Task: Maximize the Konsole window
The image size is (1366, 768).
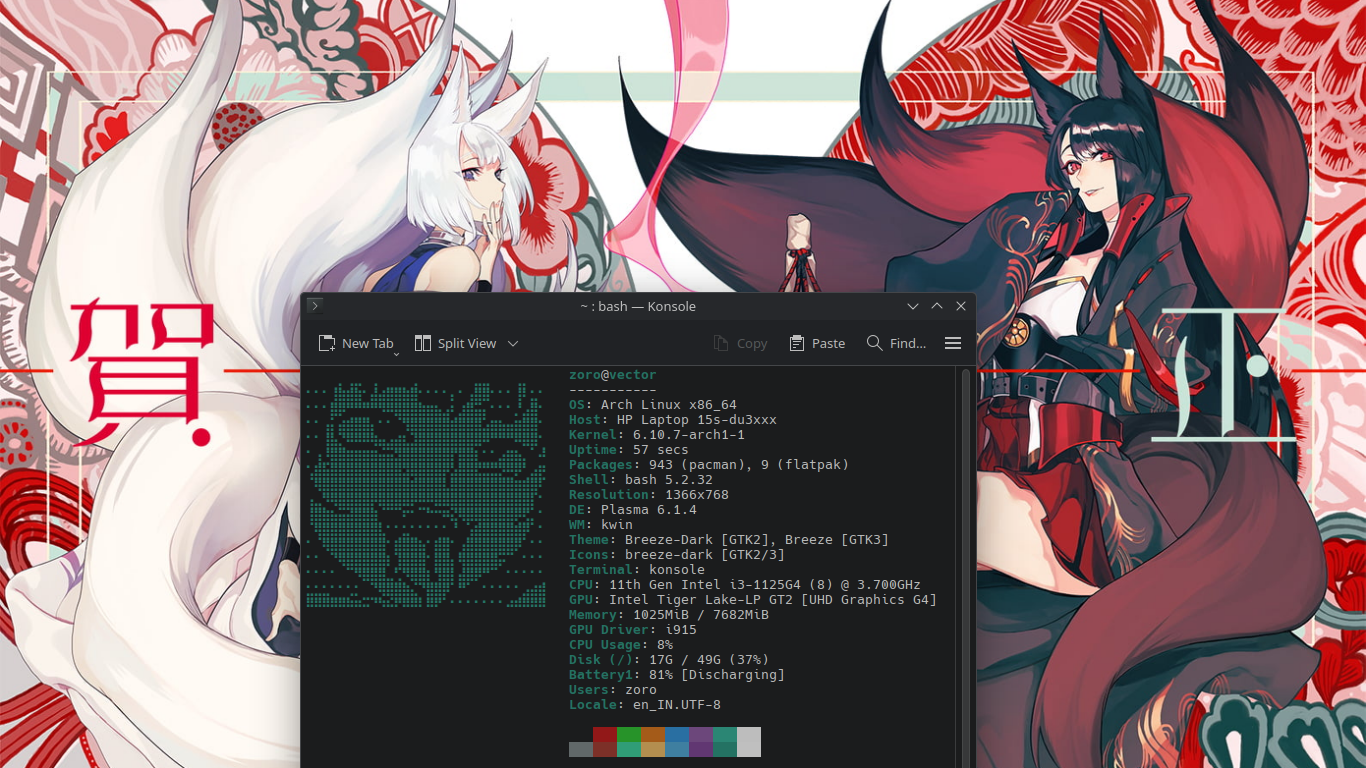Action: pyautogui.click(x=937, y=306)
